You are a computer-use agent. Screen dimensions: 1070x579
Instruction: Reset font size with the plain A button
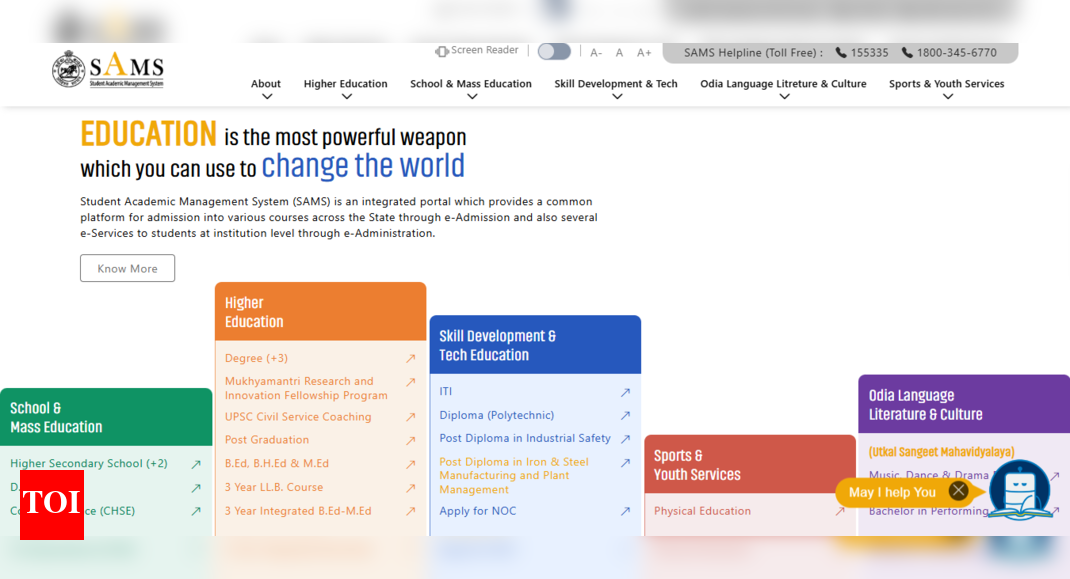(x=619, y=53)
